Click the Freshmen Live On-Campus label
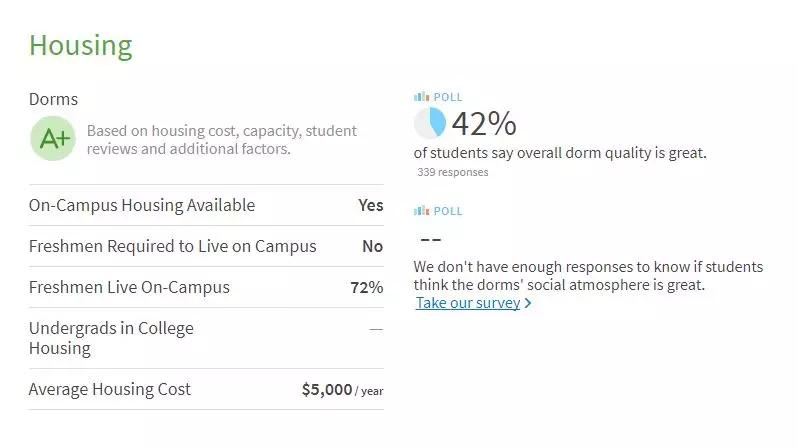 129,287
